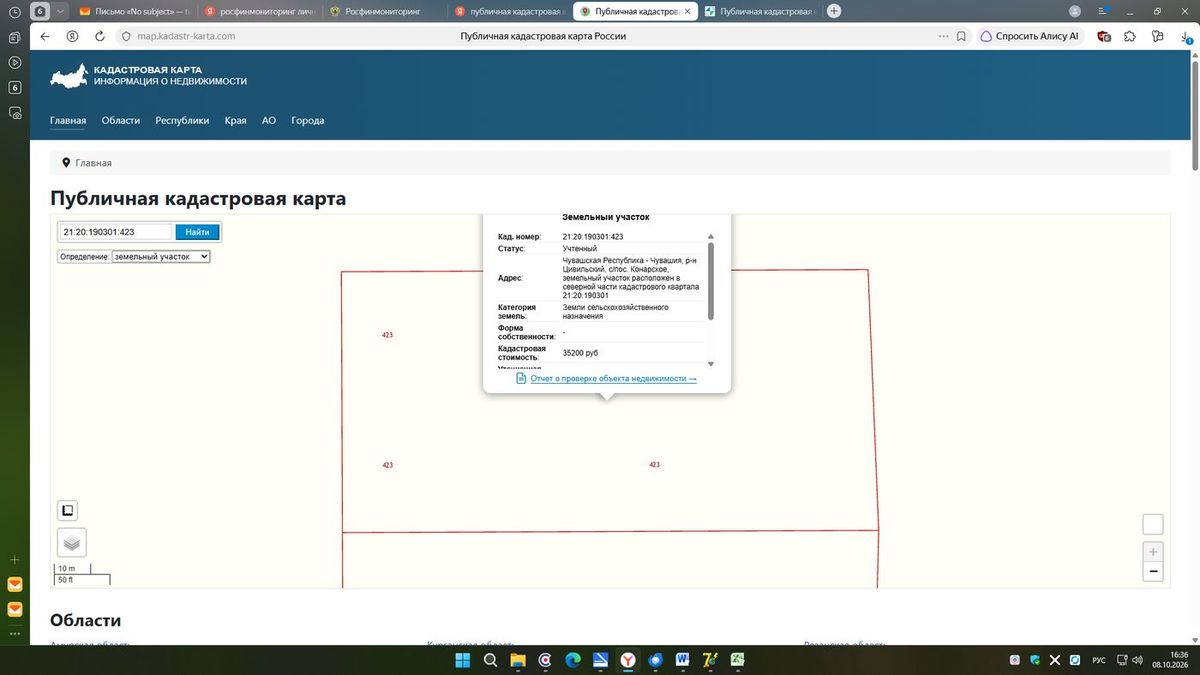Zoom out on the cadastral map
This screenshot has width=1200, height=675.
click(1153, 571)
